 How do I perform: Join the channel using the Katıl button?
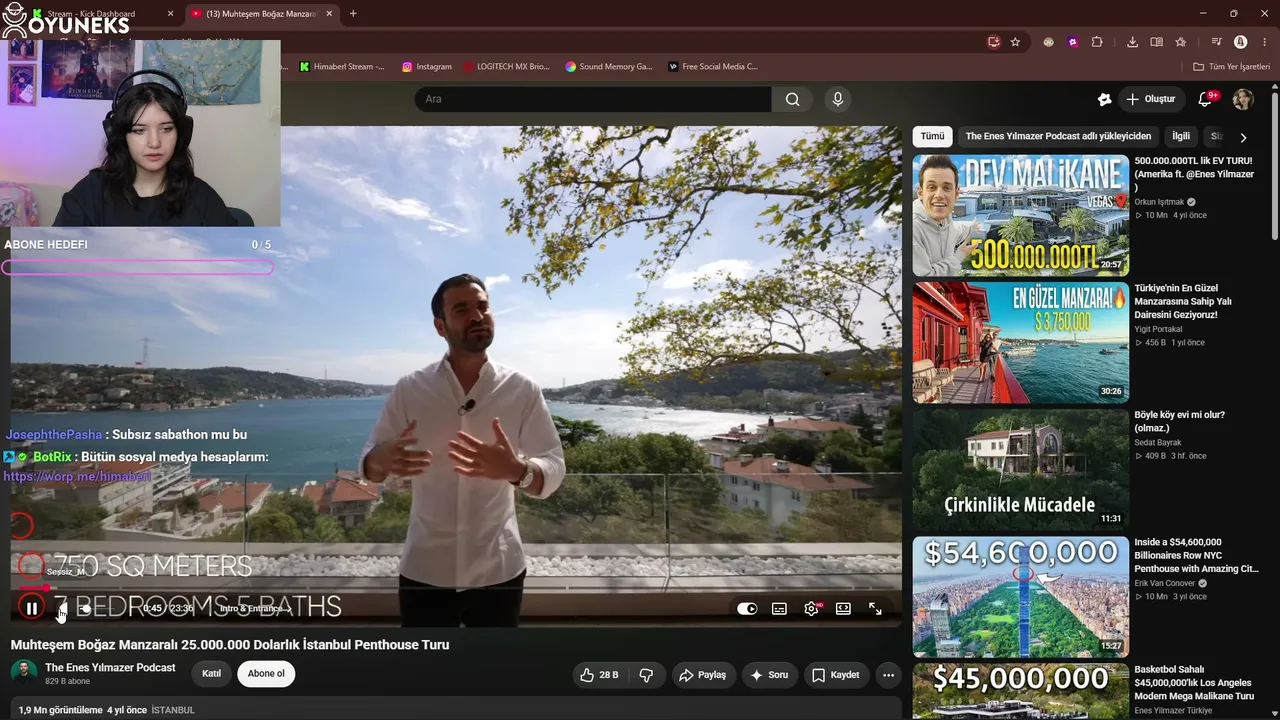pos(211,673)
